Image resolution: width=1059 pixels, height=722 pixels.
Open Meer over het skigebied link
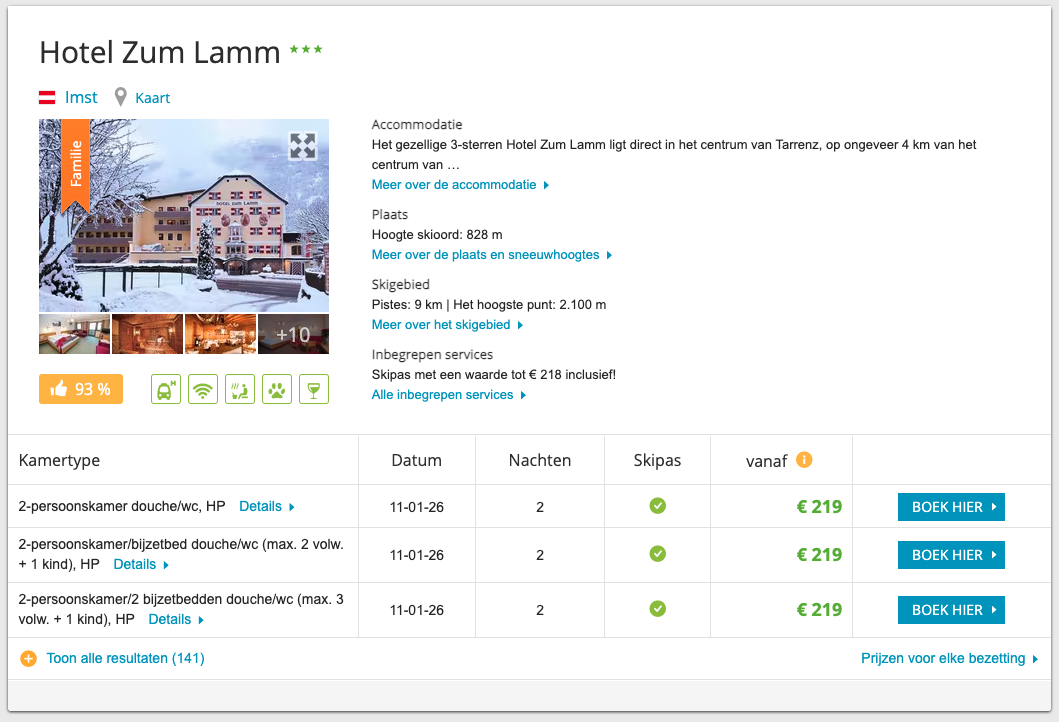point(446,325)
